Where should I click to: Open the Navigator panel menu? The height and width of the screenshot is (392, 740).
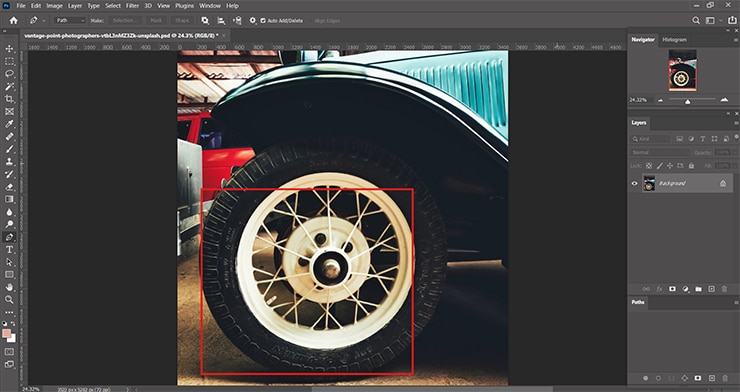735,40
